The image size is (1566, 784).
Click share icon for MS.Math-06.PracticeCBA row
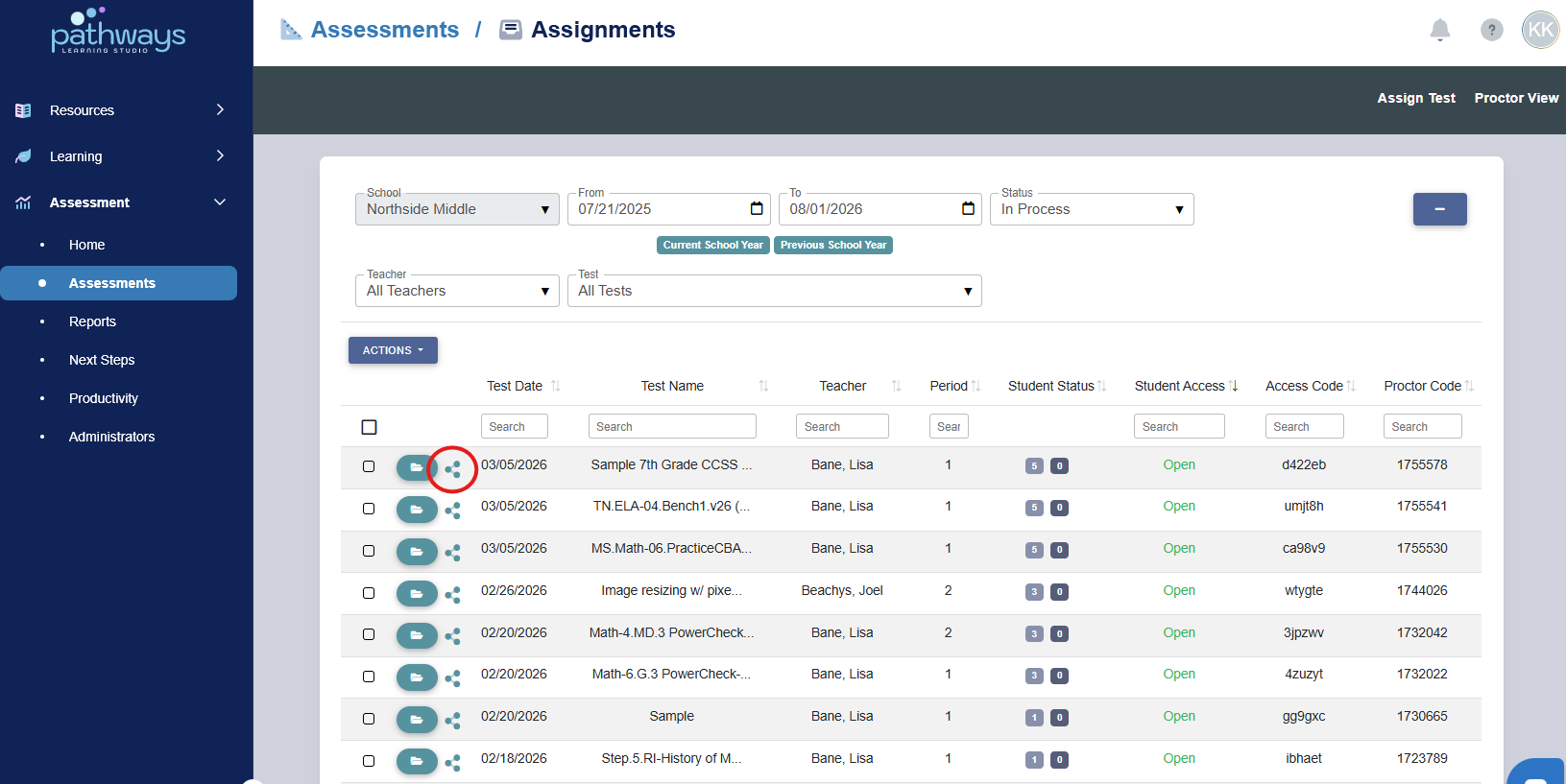[x=452, y=553]
